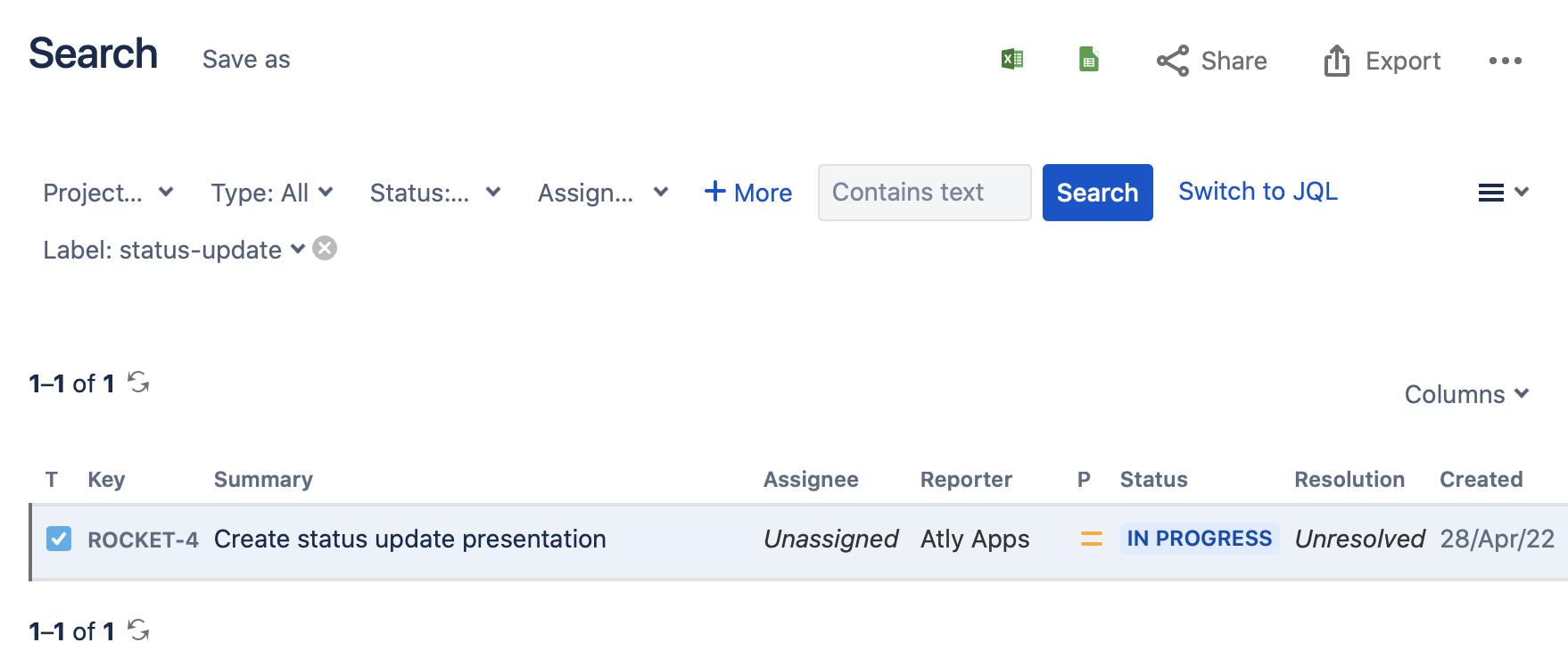1568x667 pixels.
Task: Sort by Resolution column header
Action: coord(1349,480)
